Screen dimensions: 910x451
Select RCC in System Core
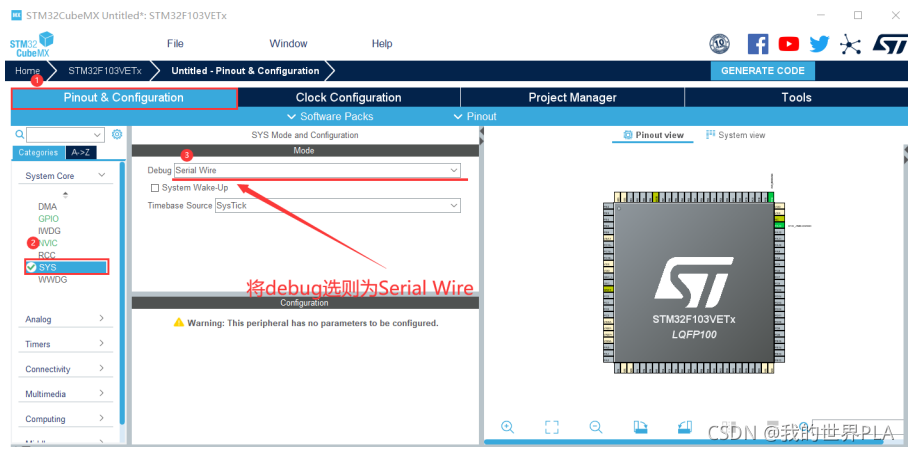(47, 255)
